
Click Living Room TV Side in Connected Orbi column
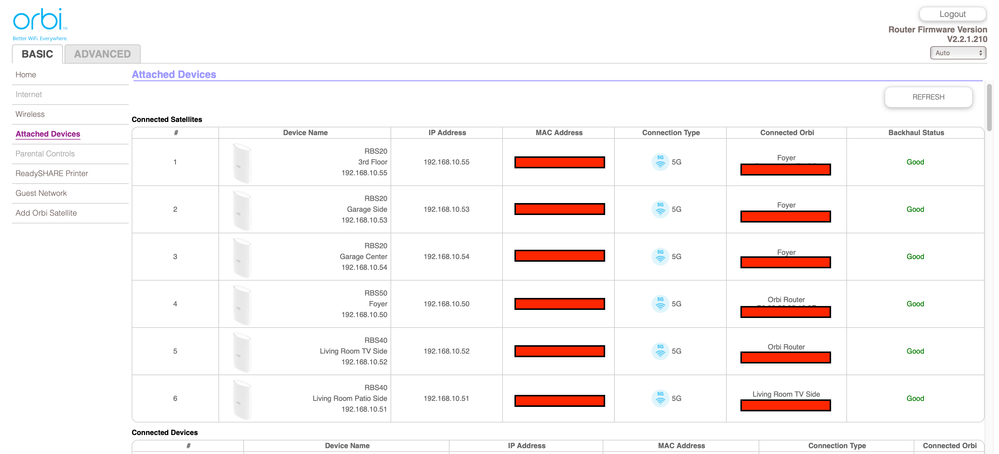(x=787, y=394)
